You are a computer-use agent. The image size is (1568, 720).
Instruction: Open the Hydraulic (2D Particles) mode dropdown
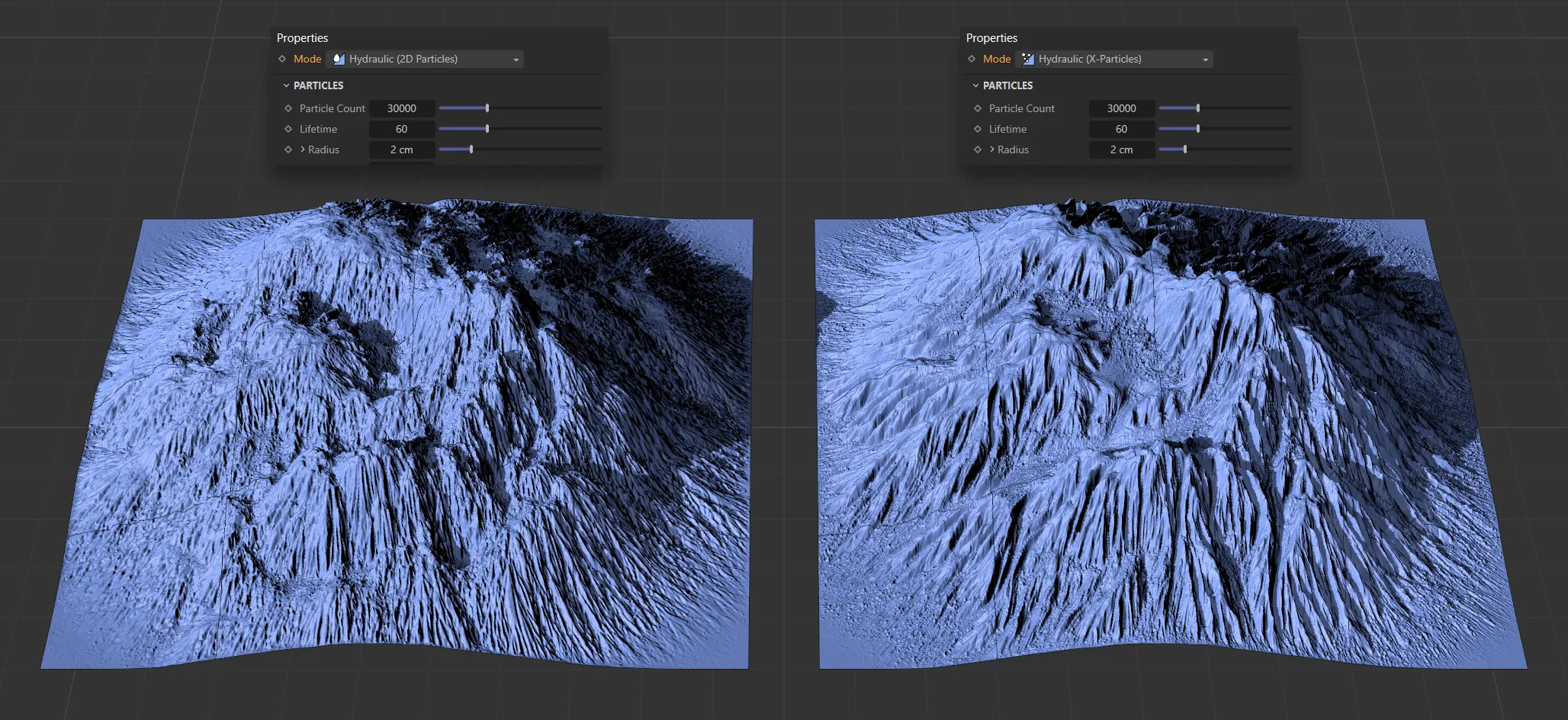point(425,59)
